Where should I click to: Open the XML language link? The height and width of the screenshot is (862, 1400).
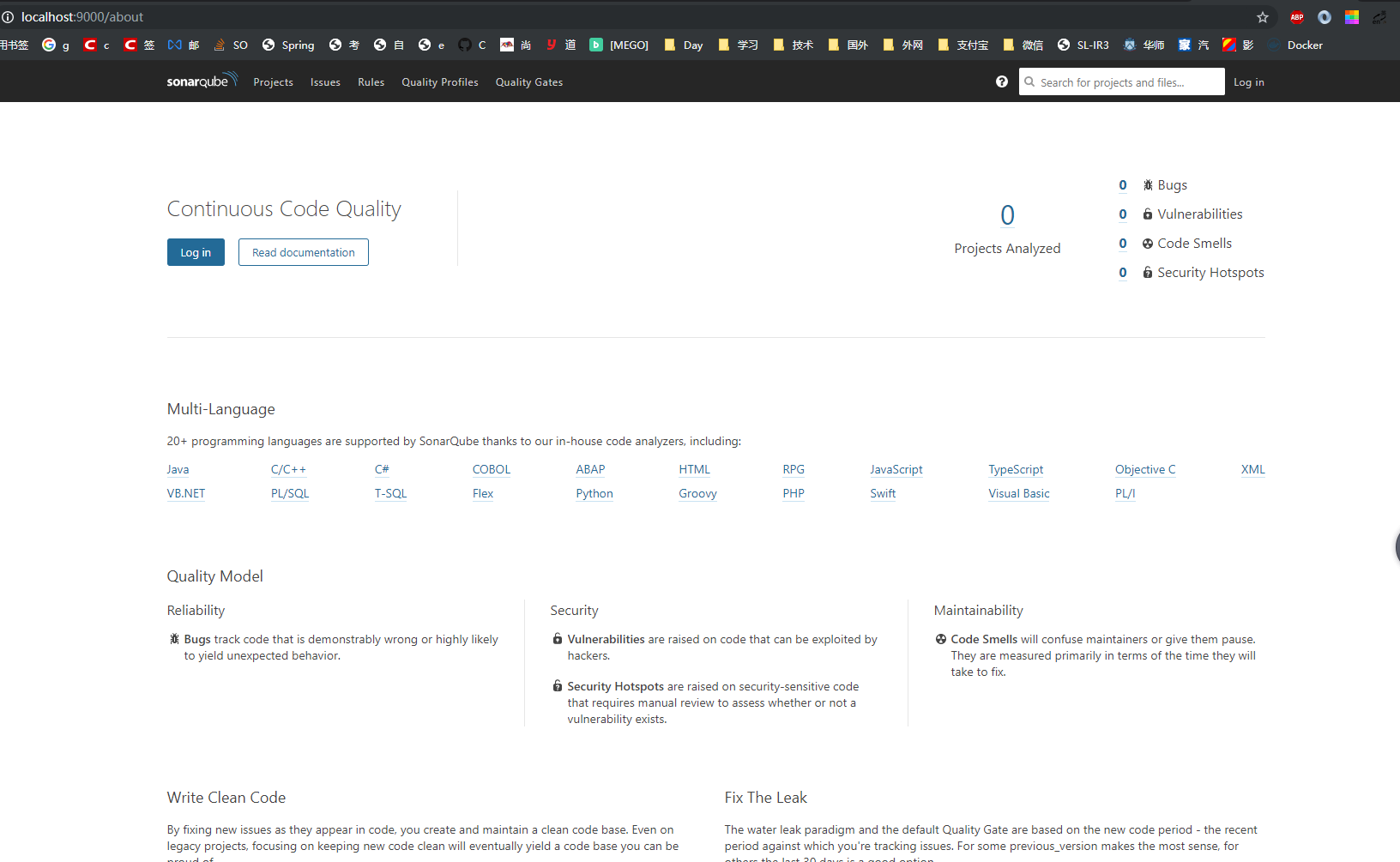(1253, 469)
